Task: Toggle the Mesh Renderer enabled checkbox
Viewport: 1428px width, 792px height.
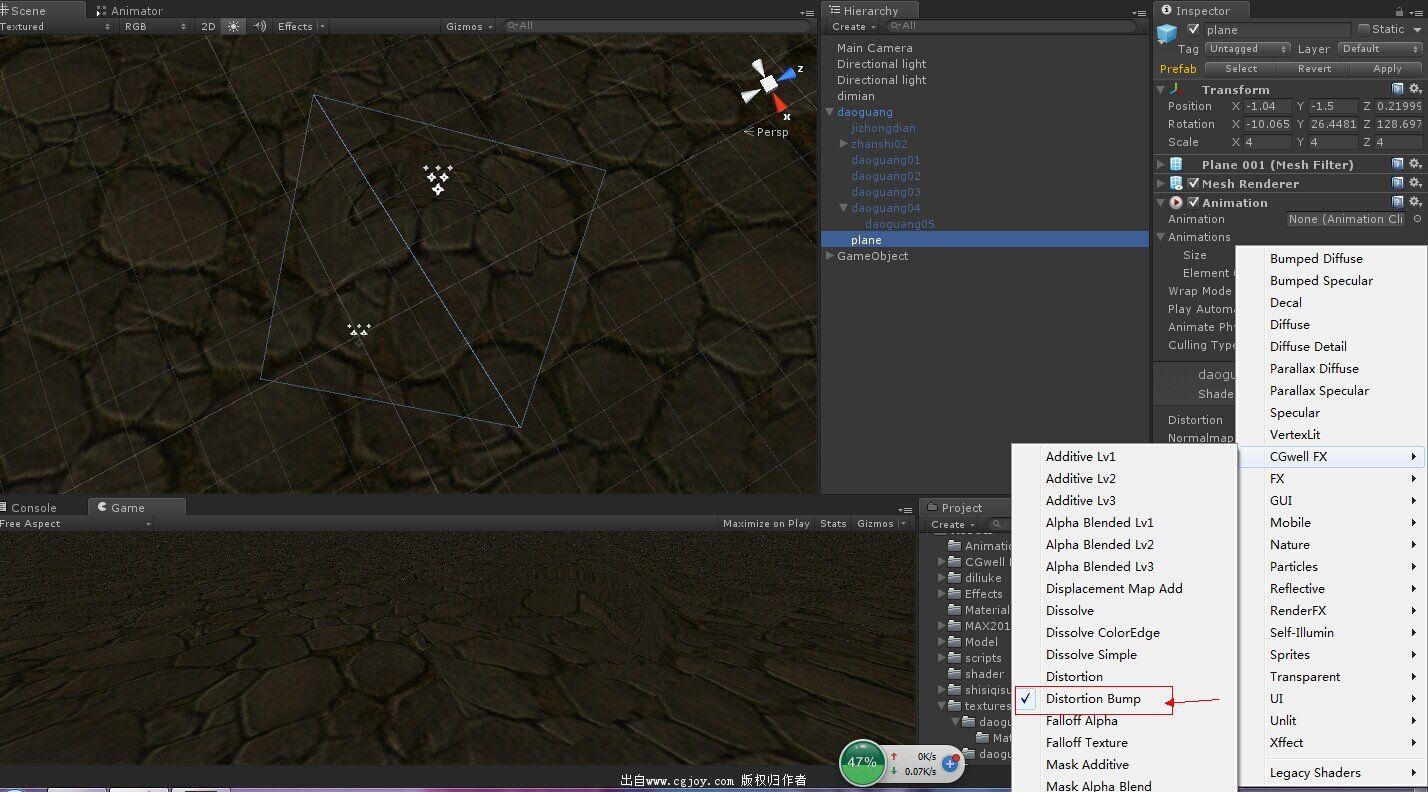Action: pos(1193,183)
